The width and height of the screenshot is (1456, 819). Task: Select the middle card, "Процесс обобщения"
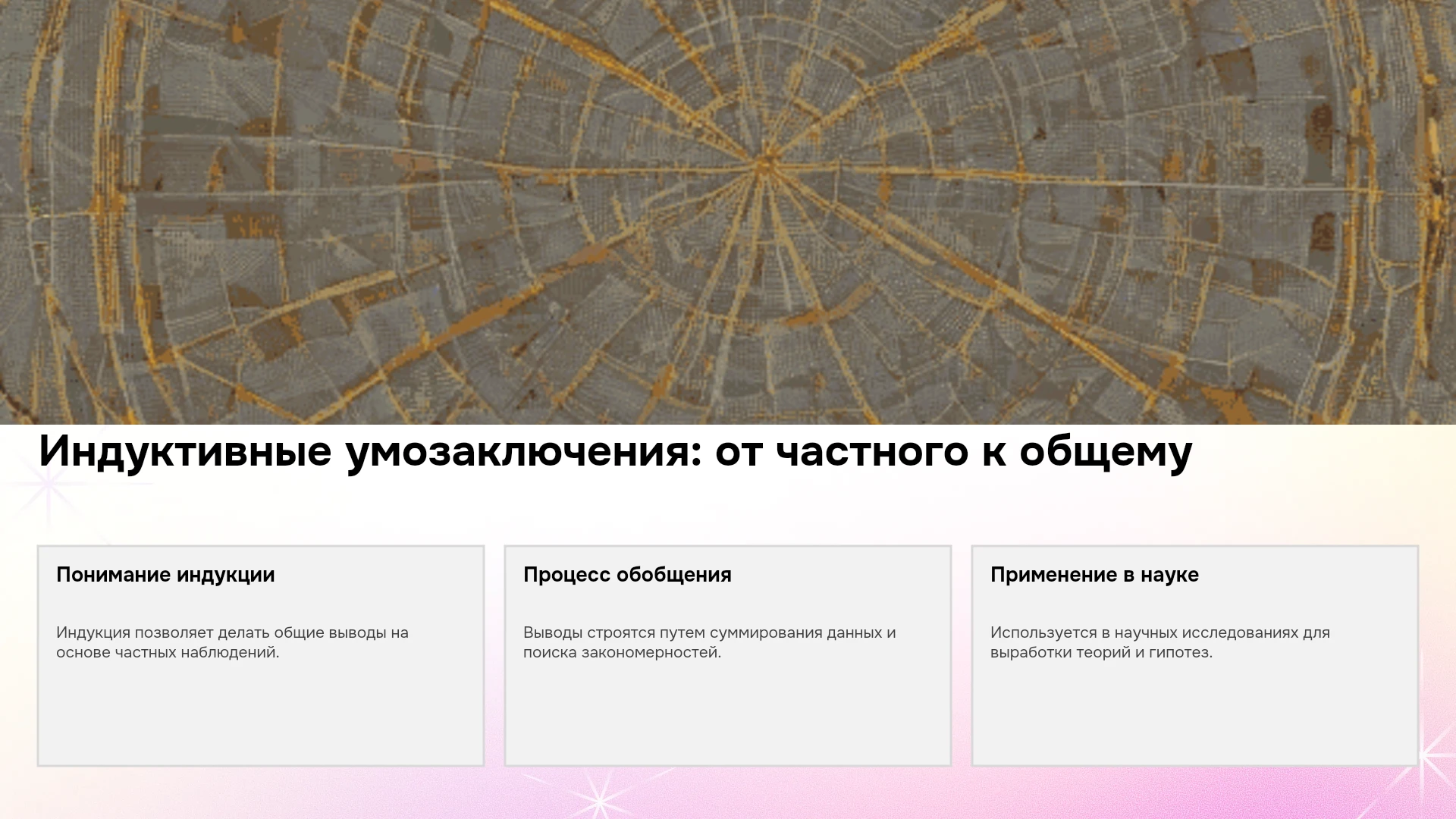[x=728, y=656]
